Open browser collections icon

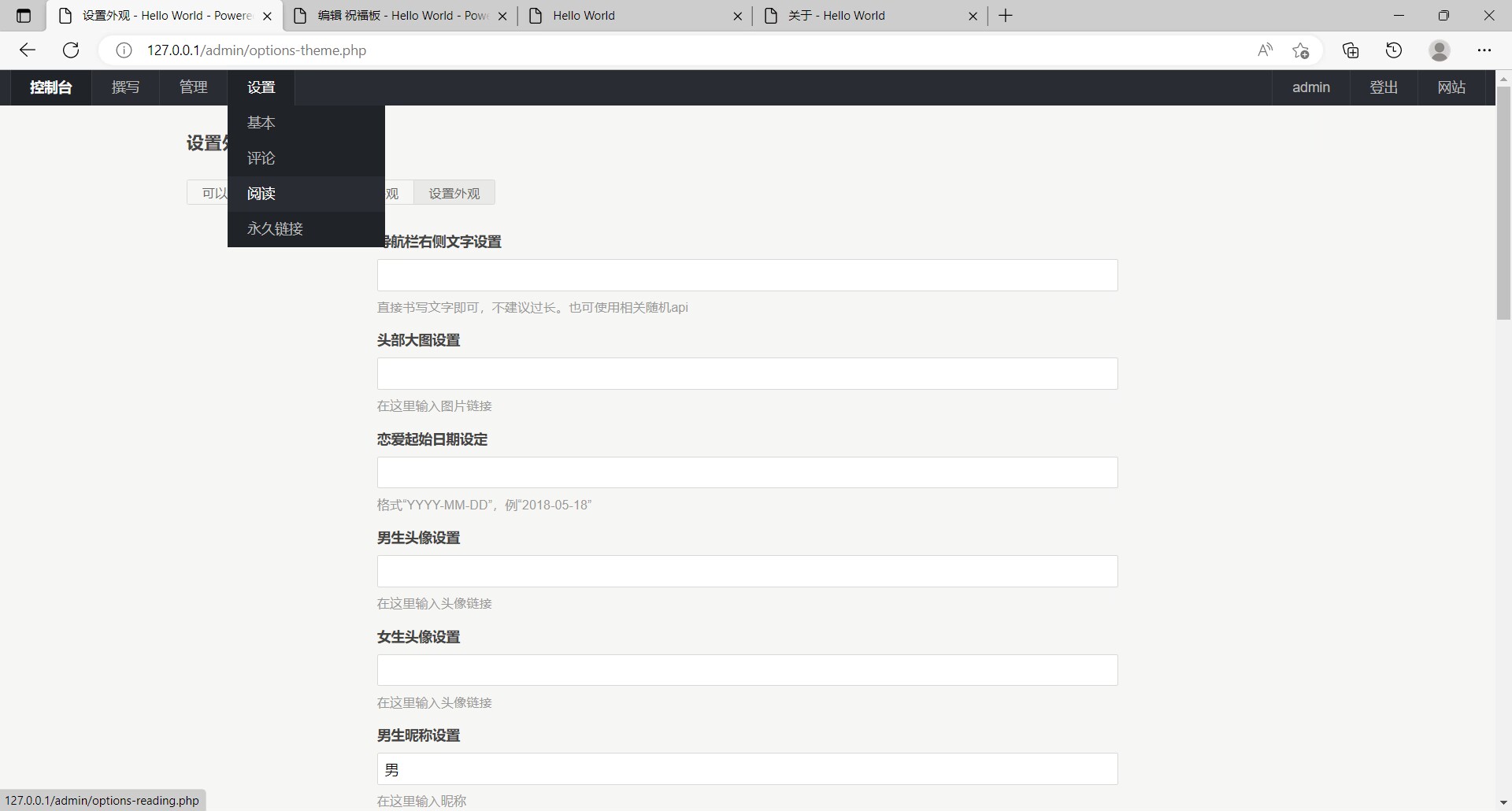point(1351,50)
